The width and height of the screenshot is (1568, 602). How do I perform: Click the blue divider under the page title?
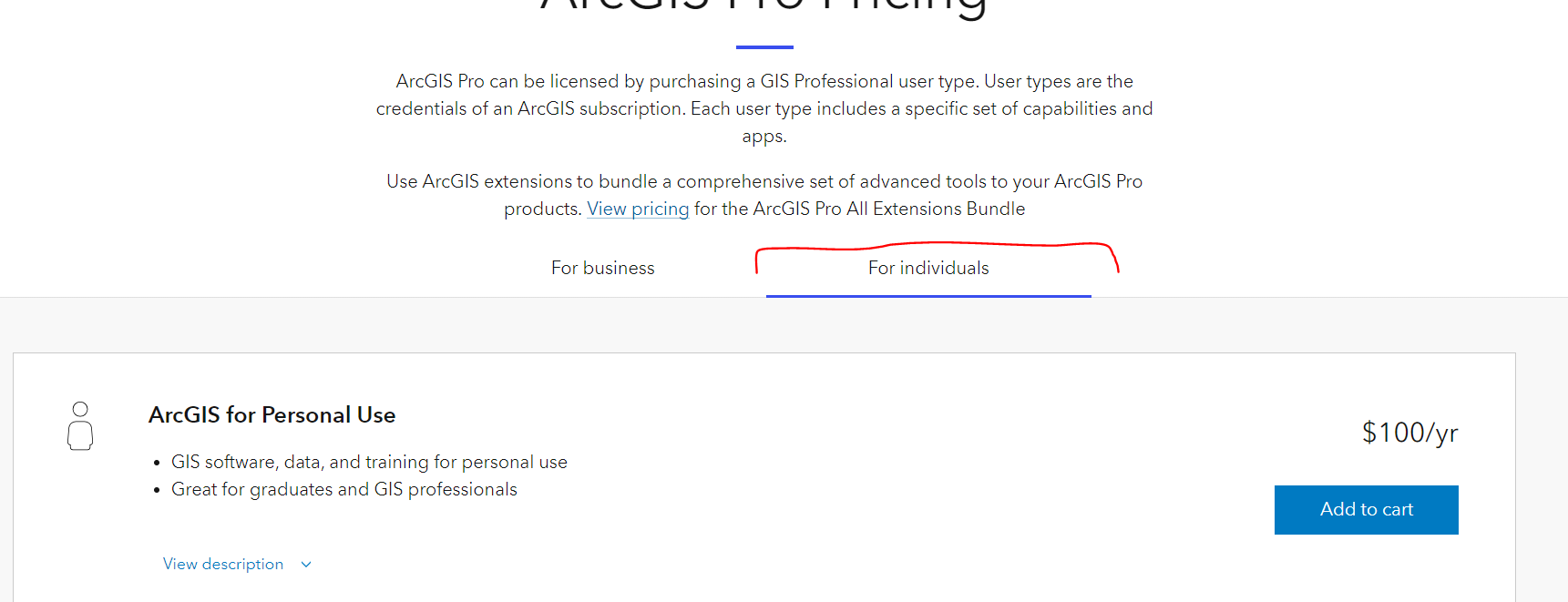(x=764, y=46)
